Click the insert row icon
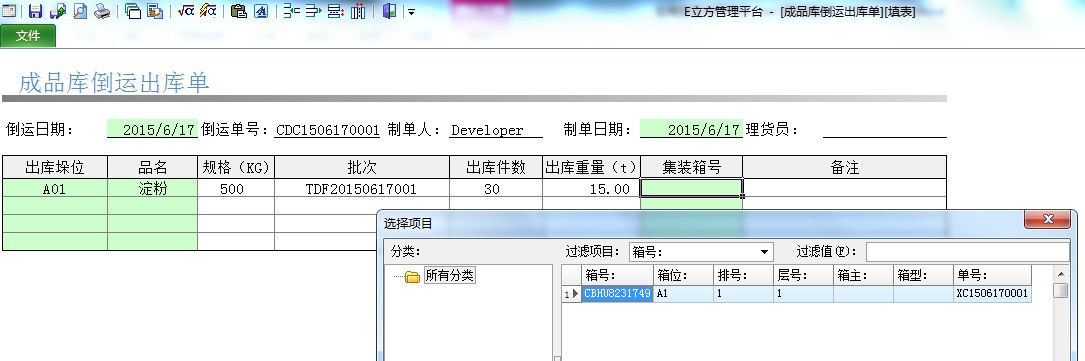The height and width of the screenshot is (361, 1085). 291,11
